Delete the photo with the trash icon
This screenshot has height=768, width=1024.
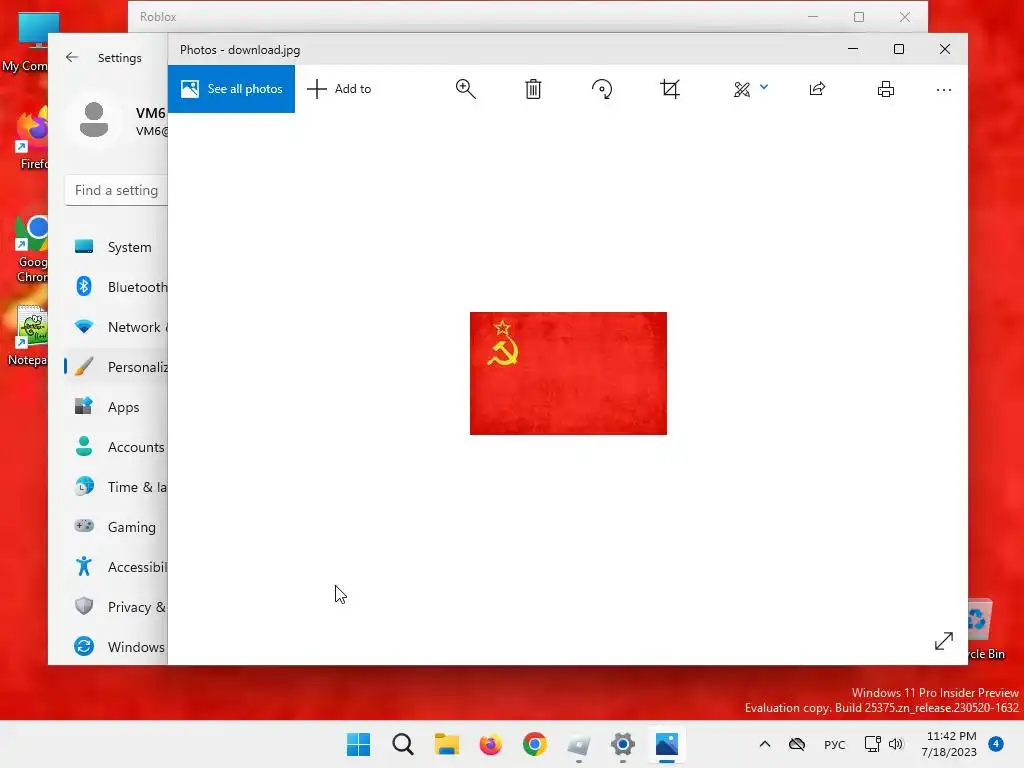tap(534, 89)
